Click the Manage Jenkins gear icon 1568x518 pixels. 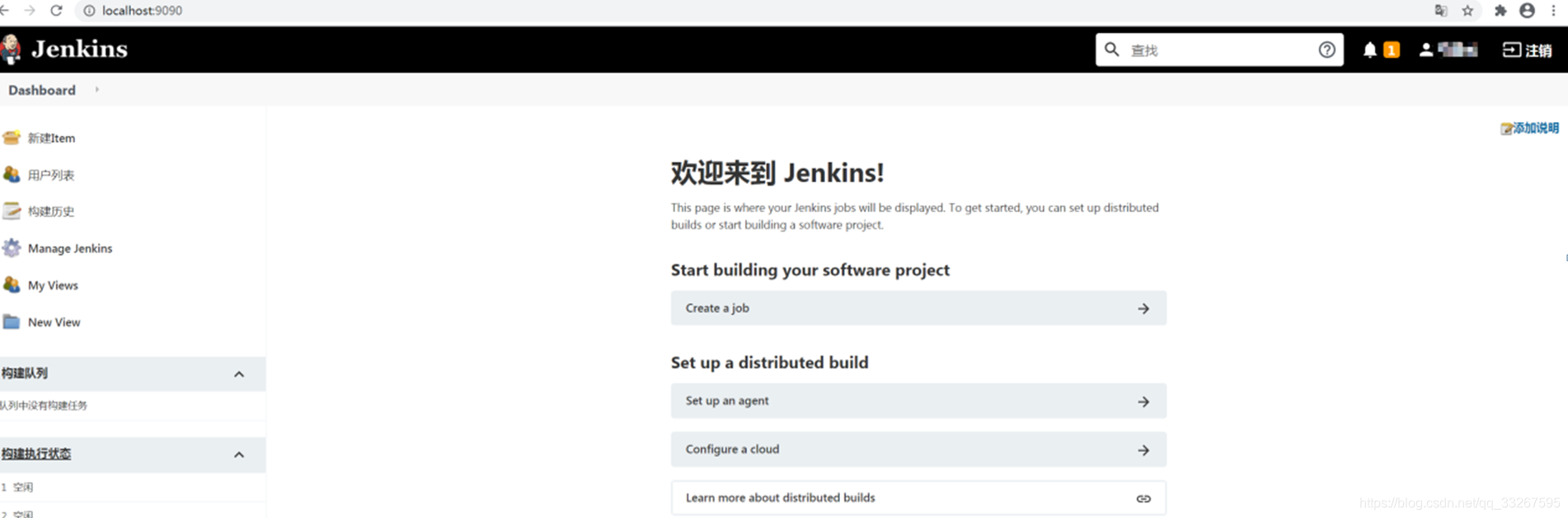pyautogui.click(x=12, y=247)
